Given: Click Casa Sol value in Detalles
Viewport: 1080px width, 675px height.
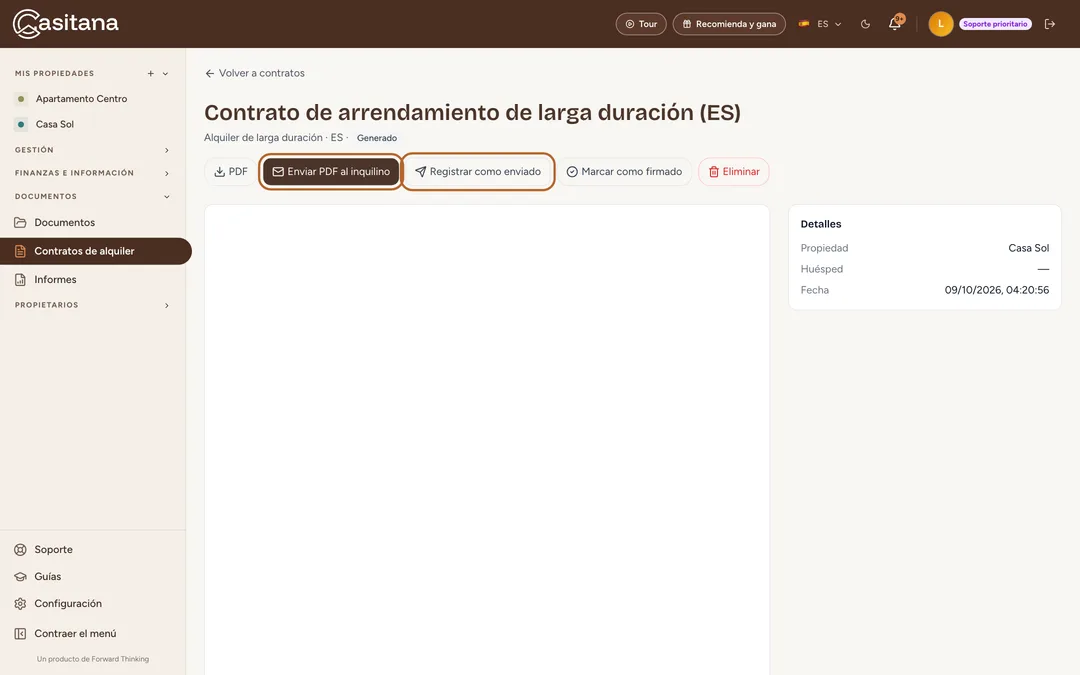Looking at the screenshot, I should point(1028,248).
